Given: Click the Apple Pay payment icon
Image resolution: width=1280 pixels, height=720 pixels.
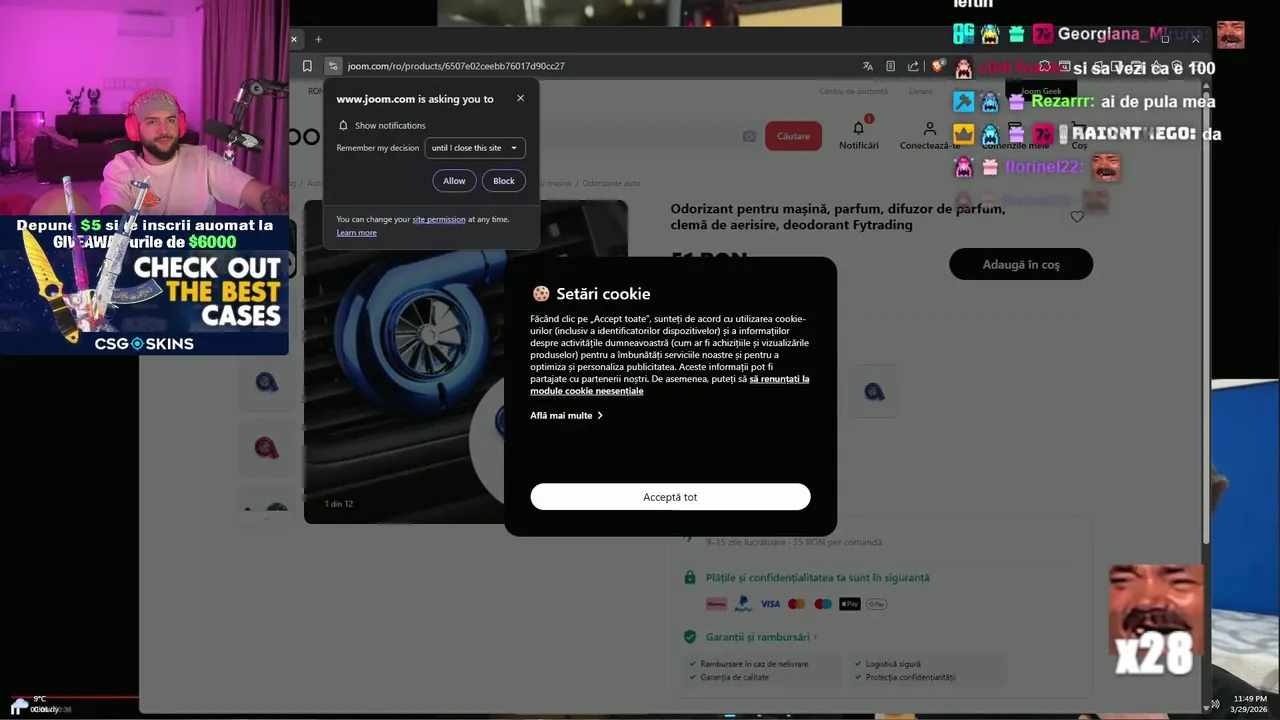Looking at the screenshot, I should 850,604.
